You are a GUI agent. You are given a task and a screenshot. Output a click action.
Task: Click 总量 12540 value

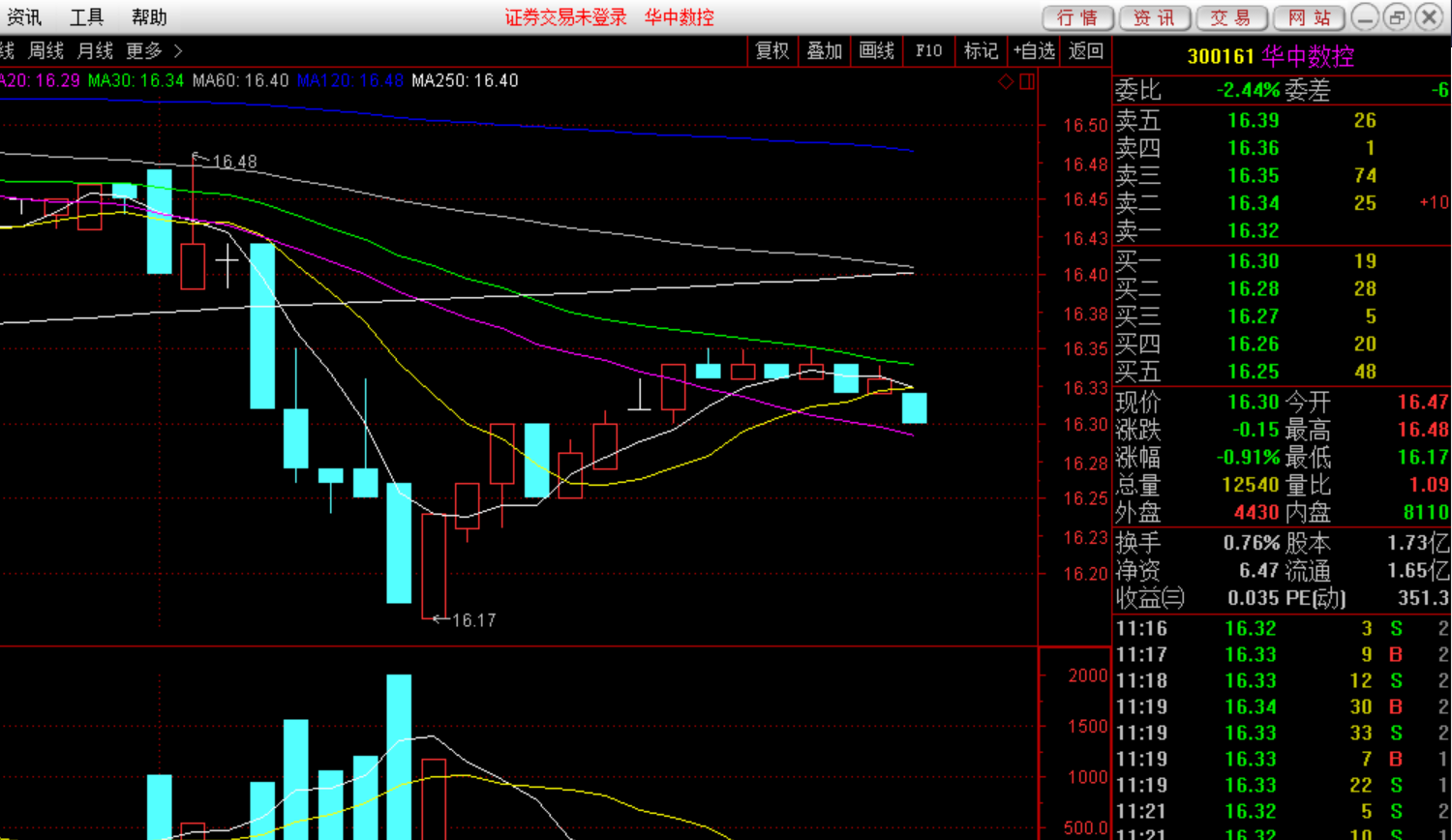1251,485
